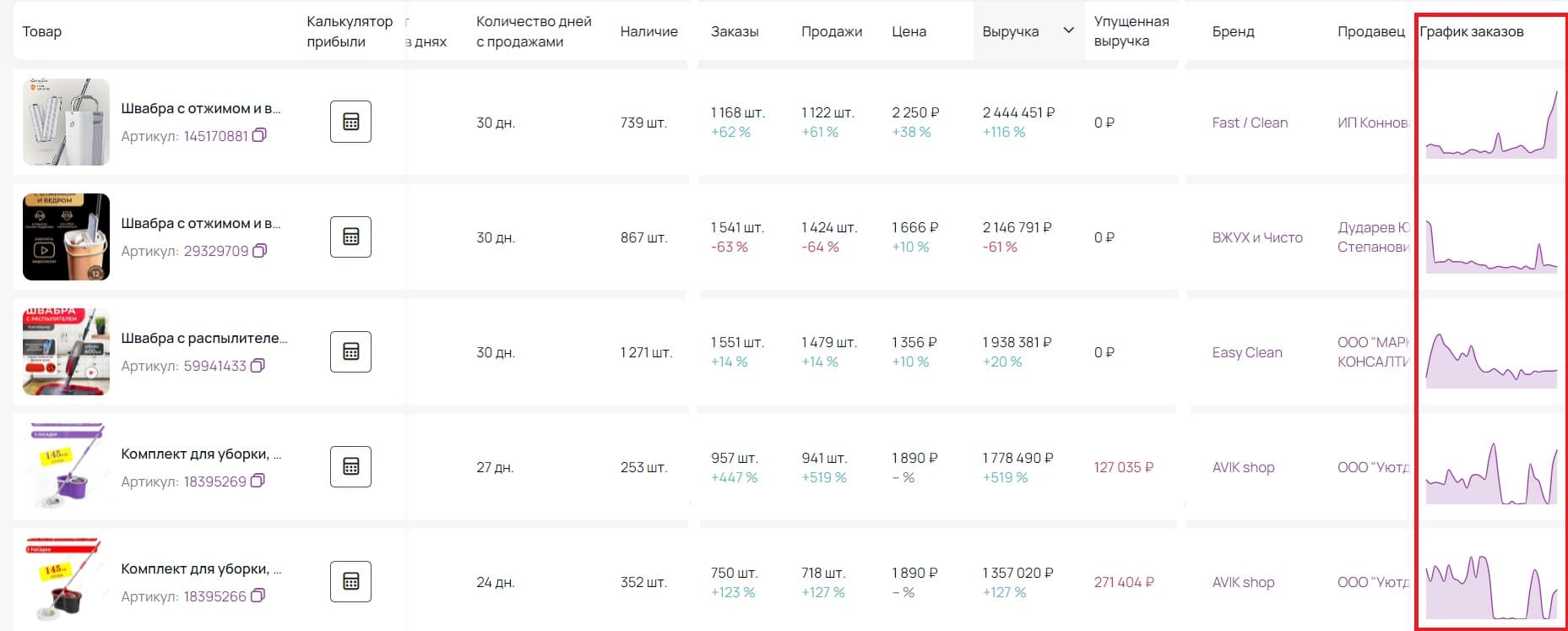
Task: Sort table by Заказы column header
Action: (735, 31)
